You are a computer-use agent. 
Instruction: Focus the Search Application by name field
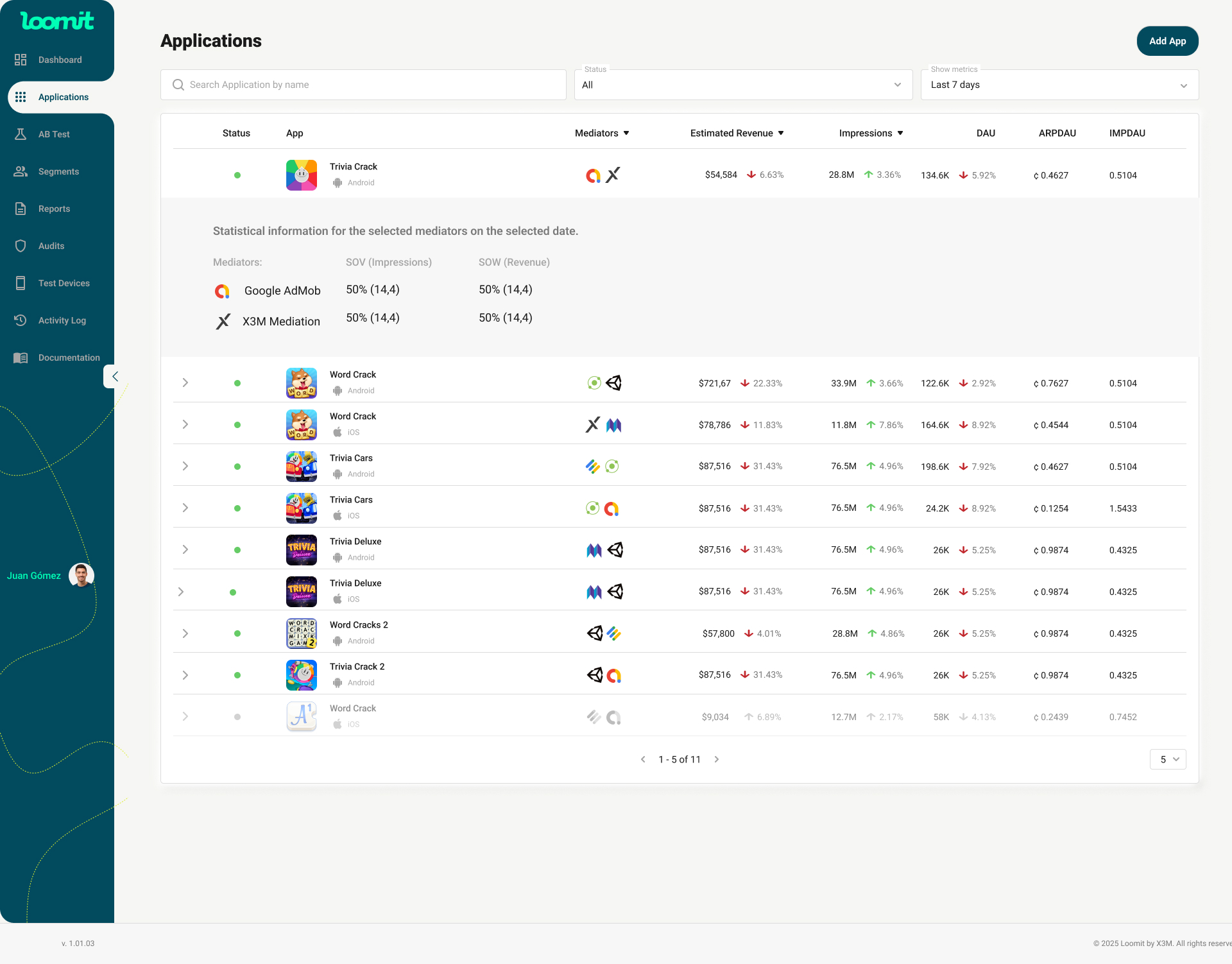(x=363, y=85)
